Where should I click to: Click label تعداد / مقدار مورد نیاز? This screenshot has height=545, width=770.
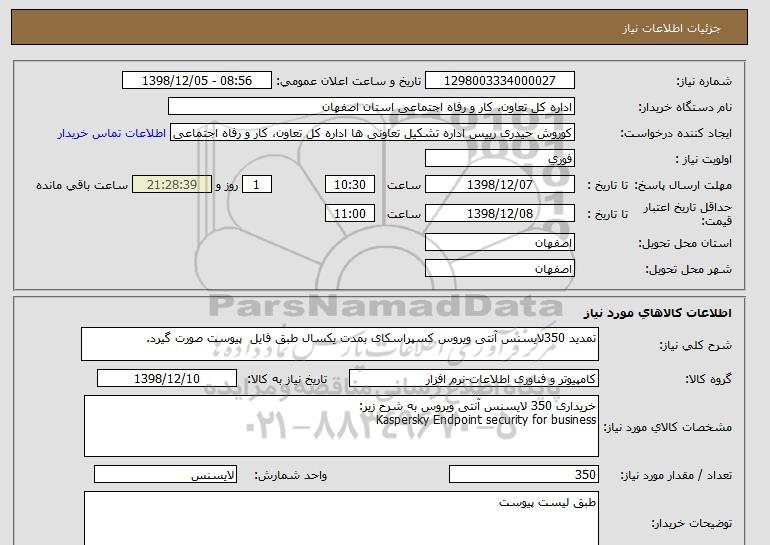pos(676,475)
